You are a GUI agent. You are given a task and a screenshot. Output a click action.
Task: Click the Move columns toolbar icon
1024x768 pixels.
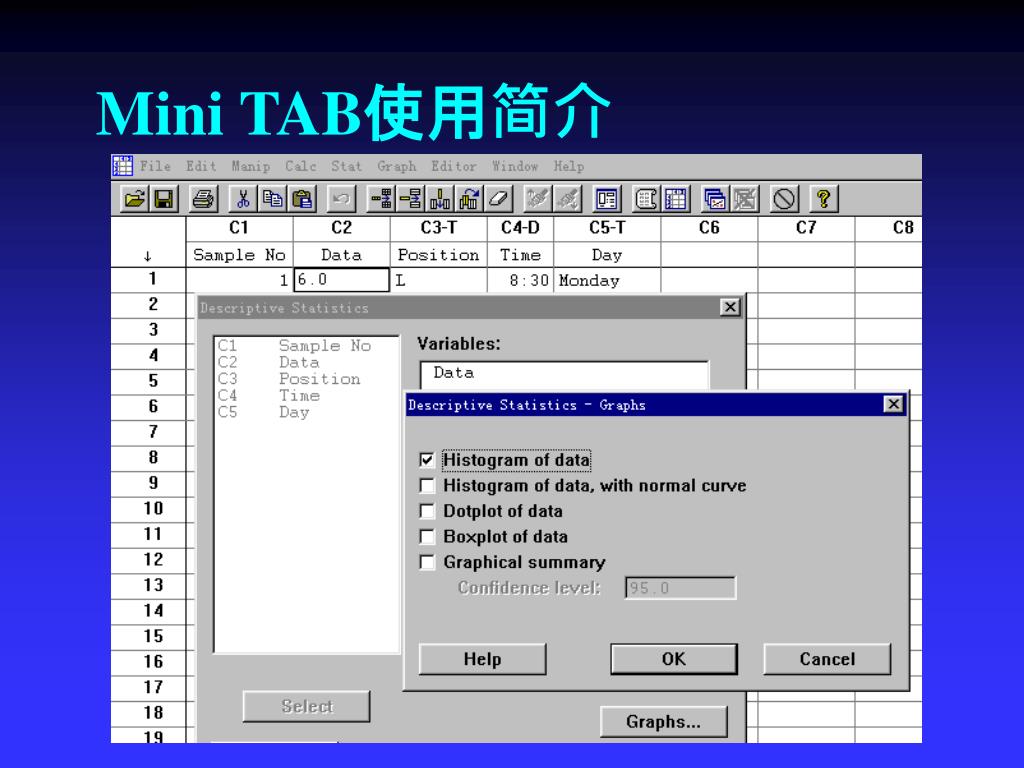469,199
